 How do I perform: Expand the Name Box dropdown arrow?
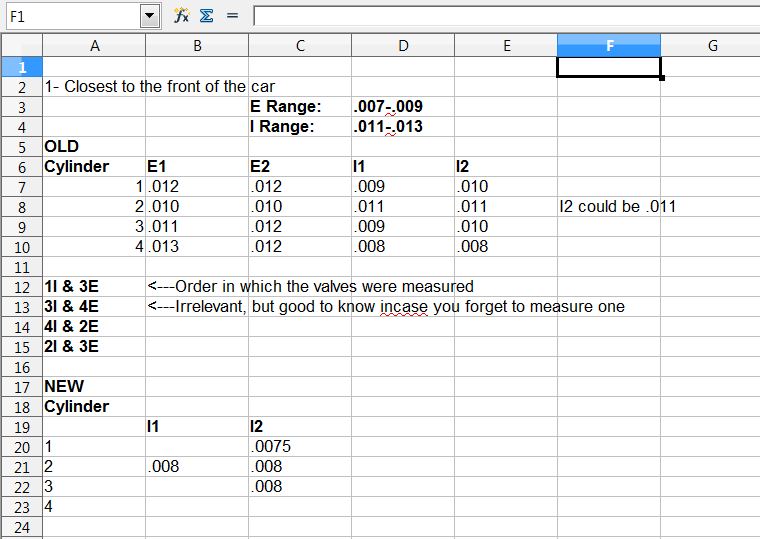click(x=150, y=16)
